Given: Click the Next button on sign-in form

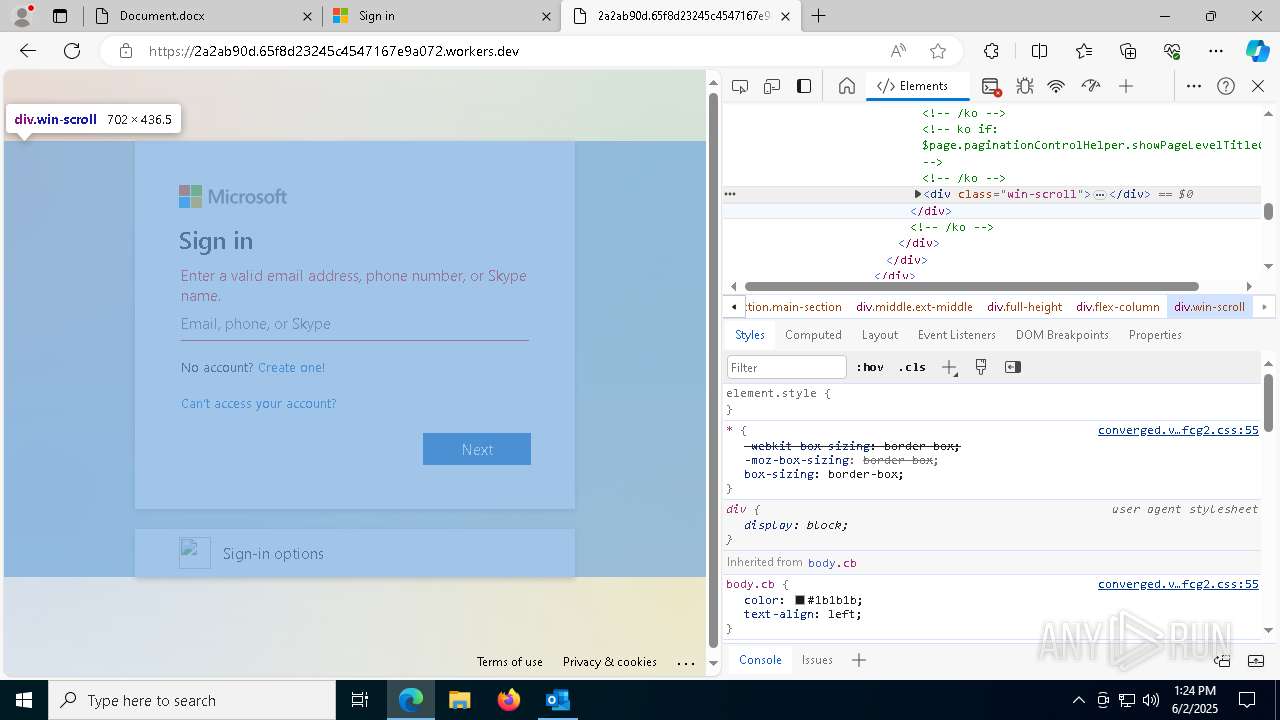Looking at the screenshot, I should click(477, 449).
